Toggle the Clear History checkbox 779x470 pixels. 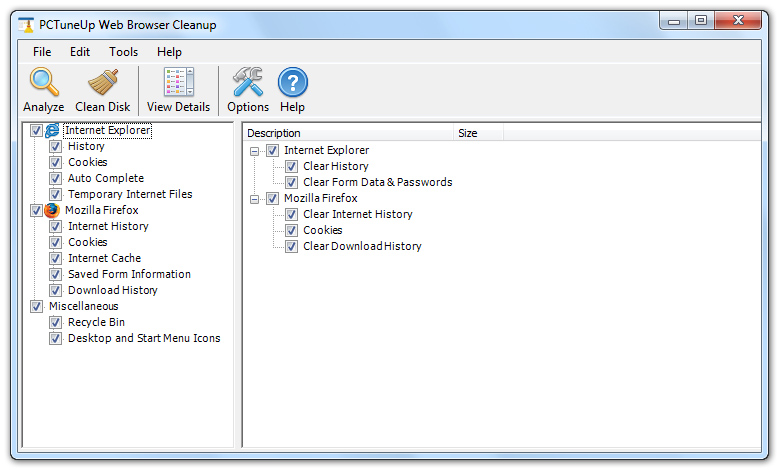tap(292, 166)
